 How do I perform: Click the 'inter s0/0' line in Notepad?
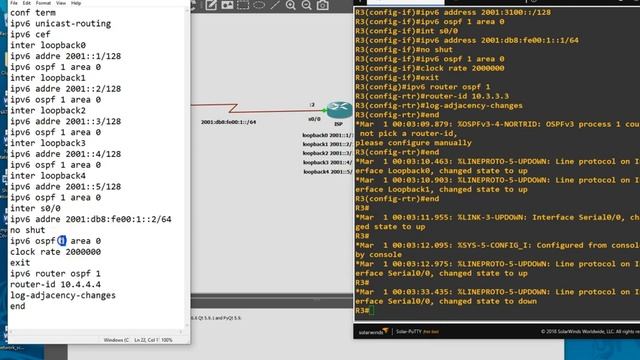(35, 209)
